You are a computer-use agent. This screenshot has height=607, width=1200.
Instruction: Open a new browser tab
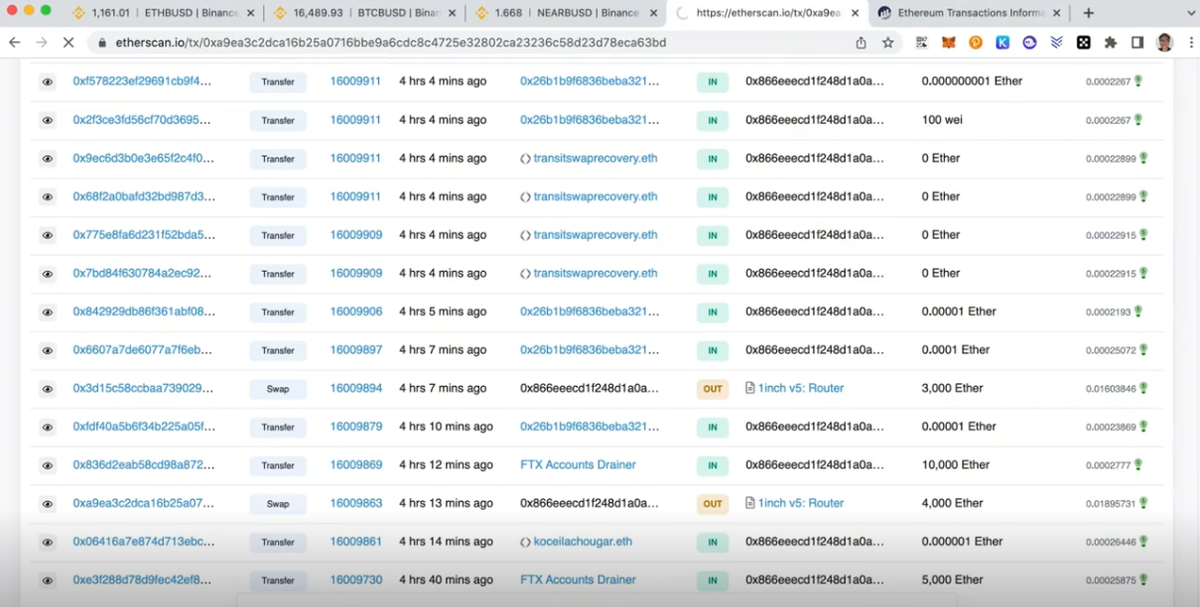click(1088, 13)
